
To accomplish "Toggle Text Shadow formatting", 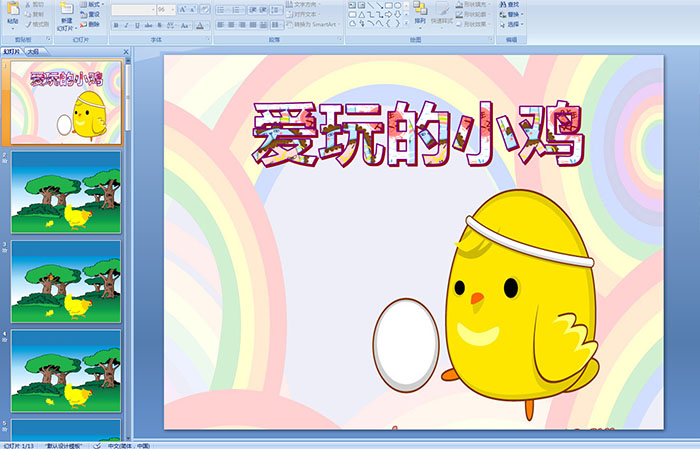I will [159, 25].
